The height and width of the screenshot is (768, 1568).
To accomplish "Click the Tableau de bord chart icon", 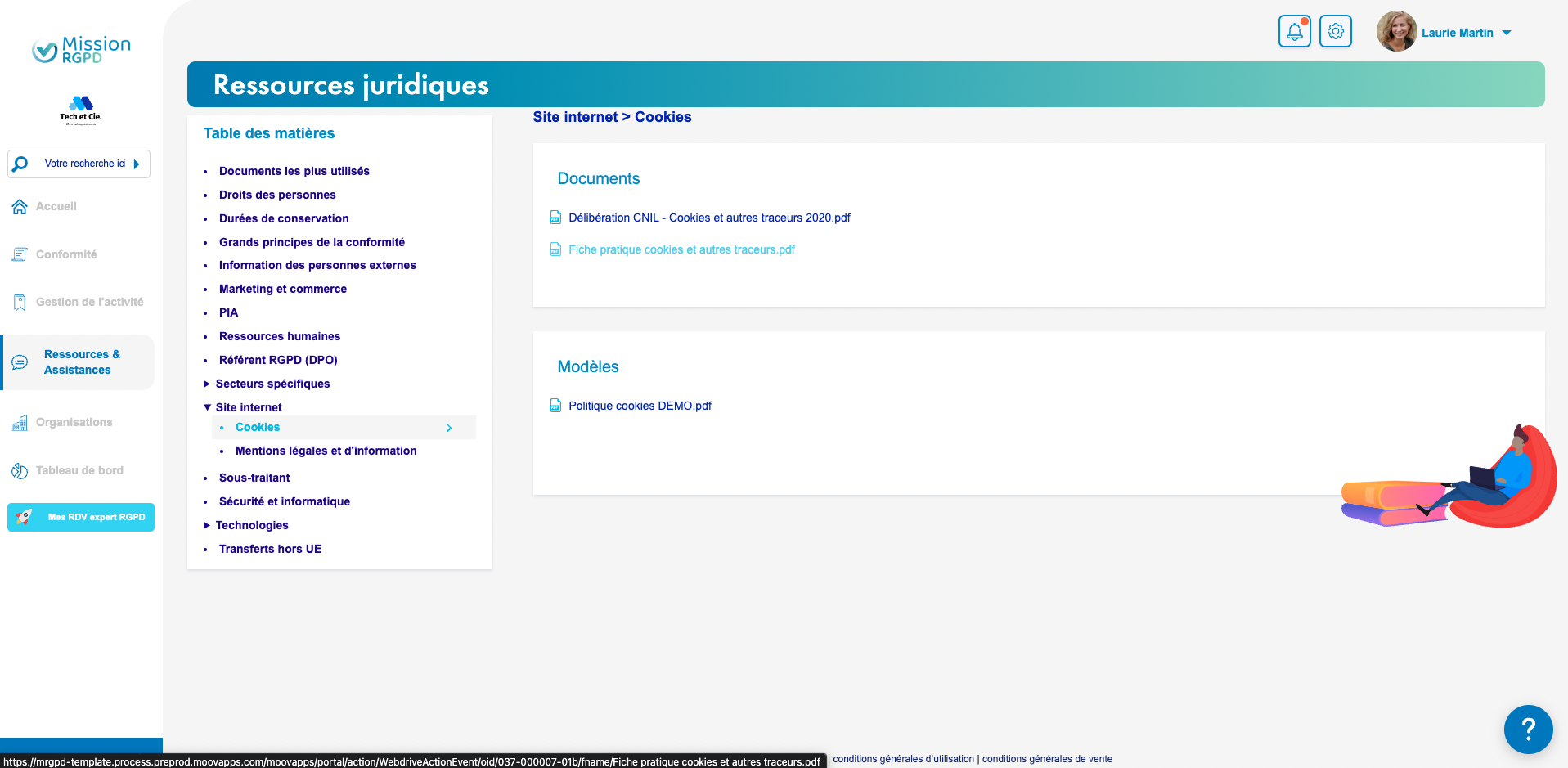I will (20, 470).
